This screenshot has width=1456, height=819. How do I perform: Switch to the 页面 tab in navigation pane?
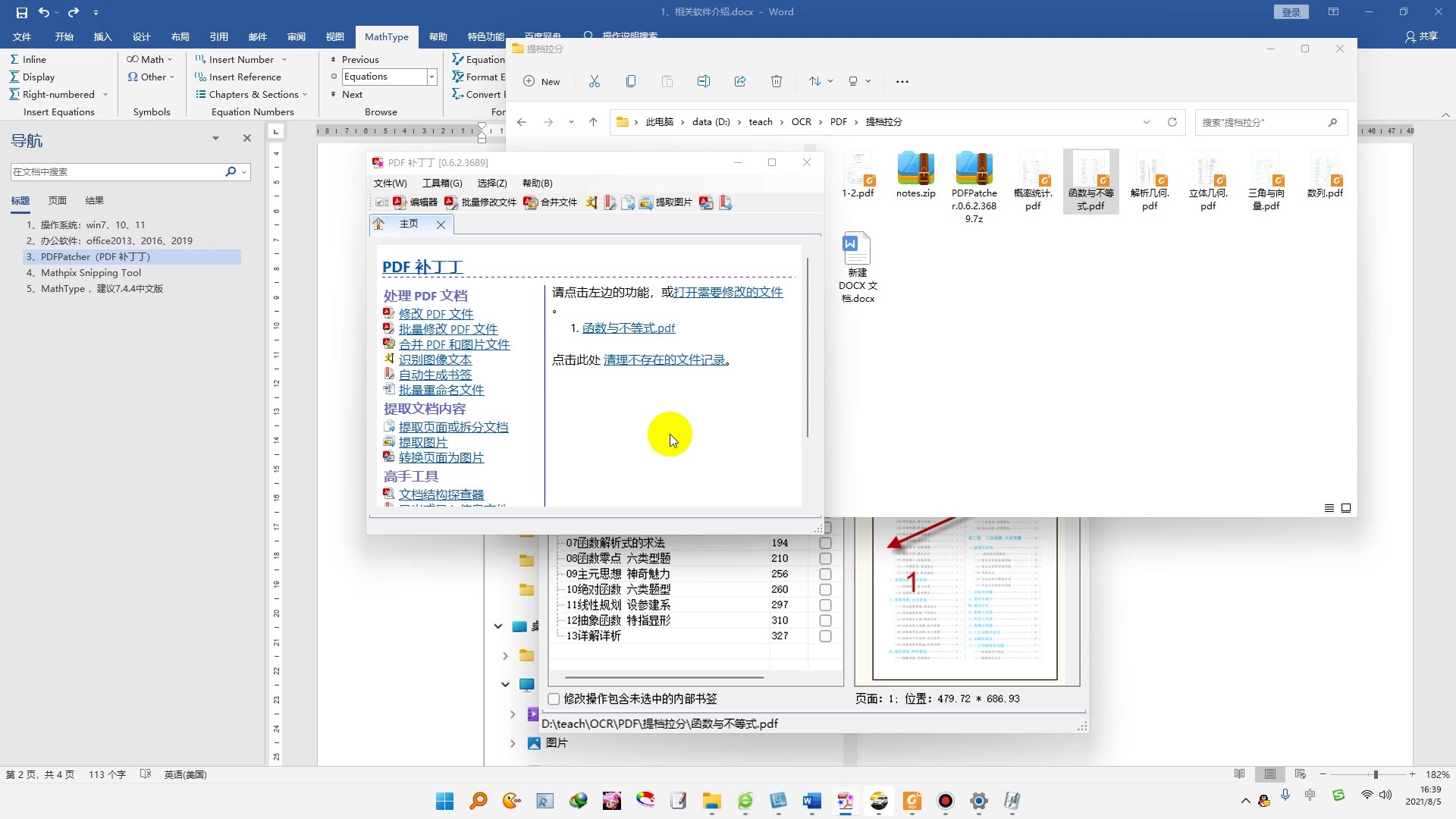pyautogui.click(x=58, y=201)
